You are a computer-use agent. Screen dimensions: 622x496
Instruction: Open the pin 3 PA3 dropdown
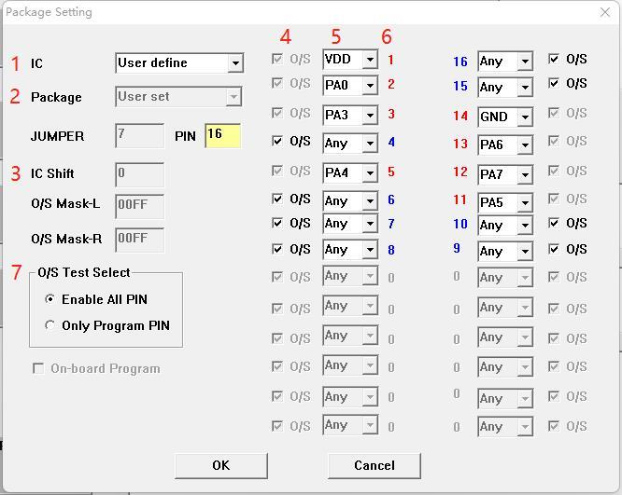(350, 115)
